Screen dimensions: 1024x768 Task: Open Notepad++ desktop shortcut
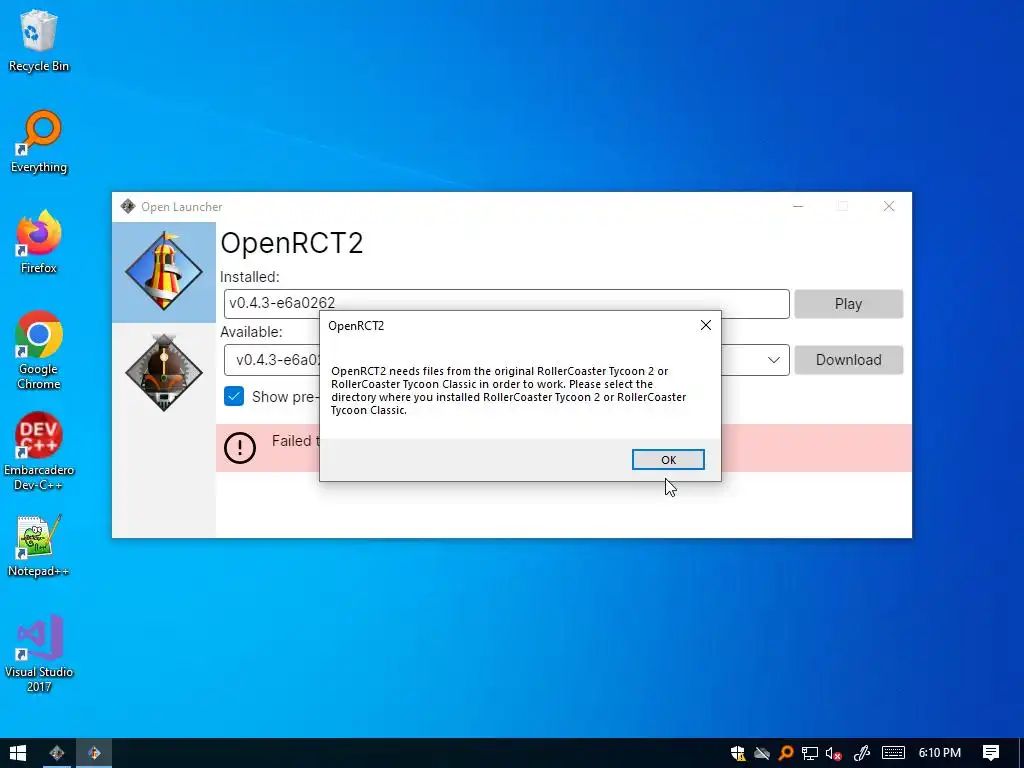click(39, 546)
